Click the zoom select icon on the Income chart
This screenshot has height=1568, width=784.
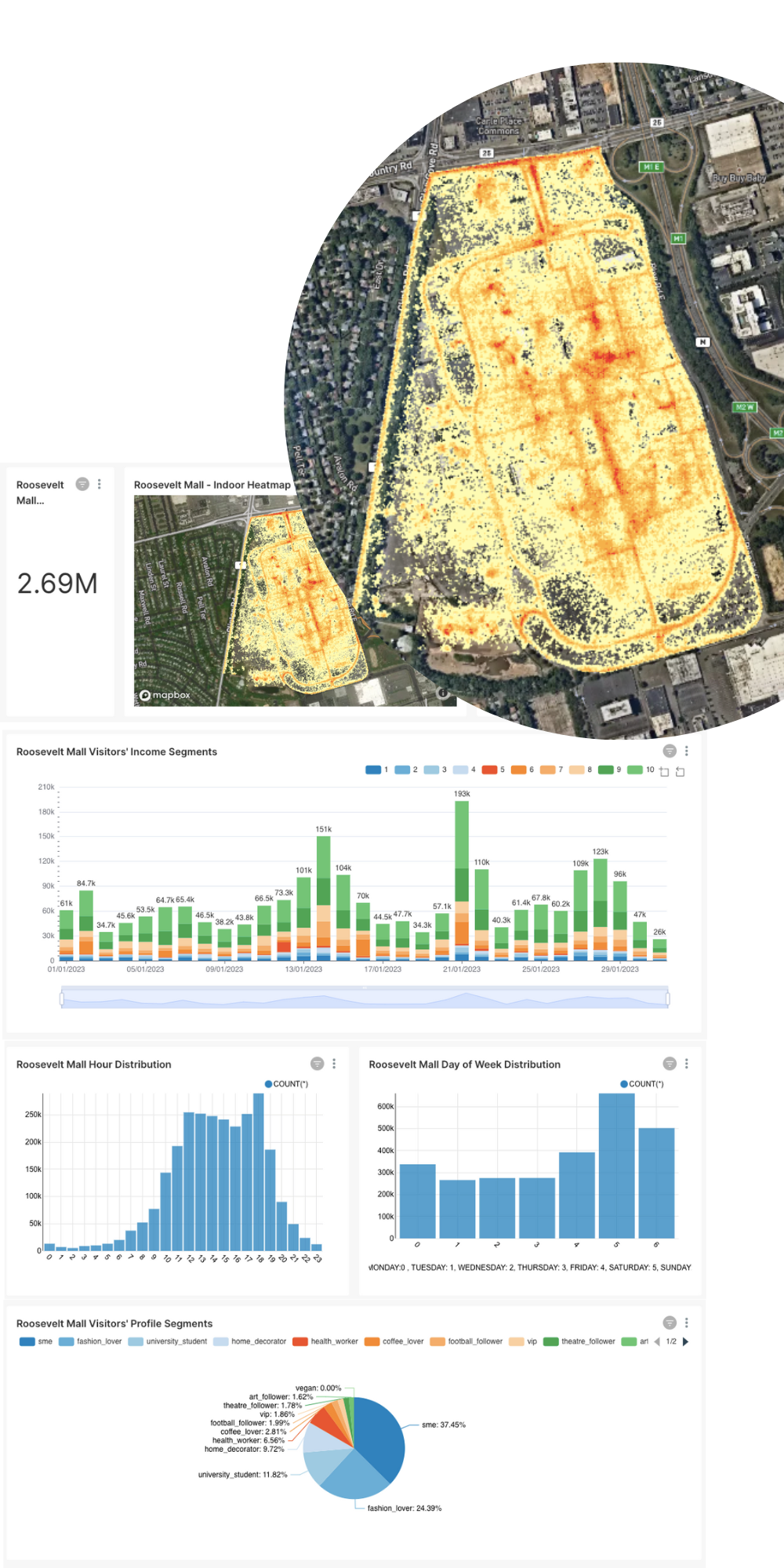(664, 772)
